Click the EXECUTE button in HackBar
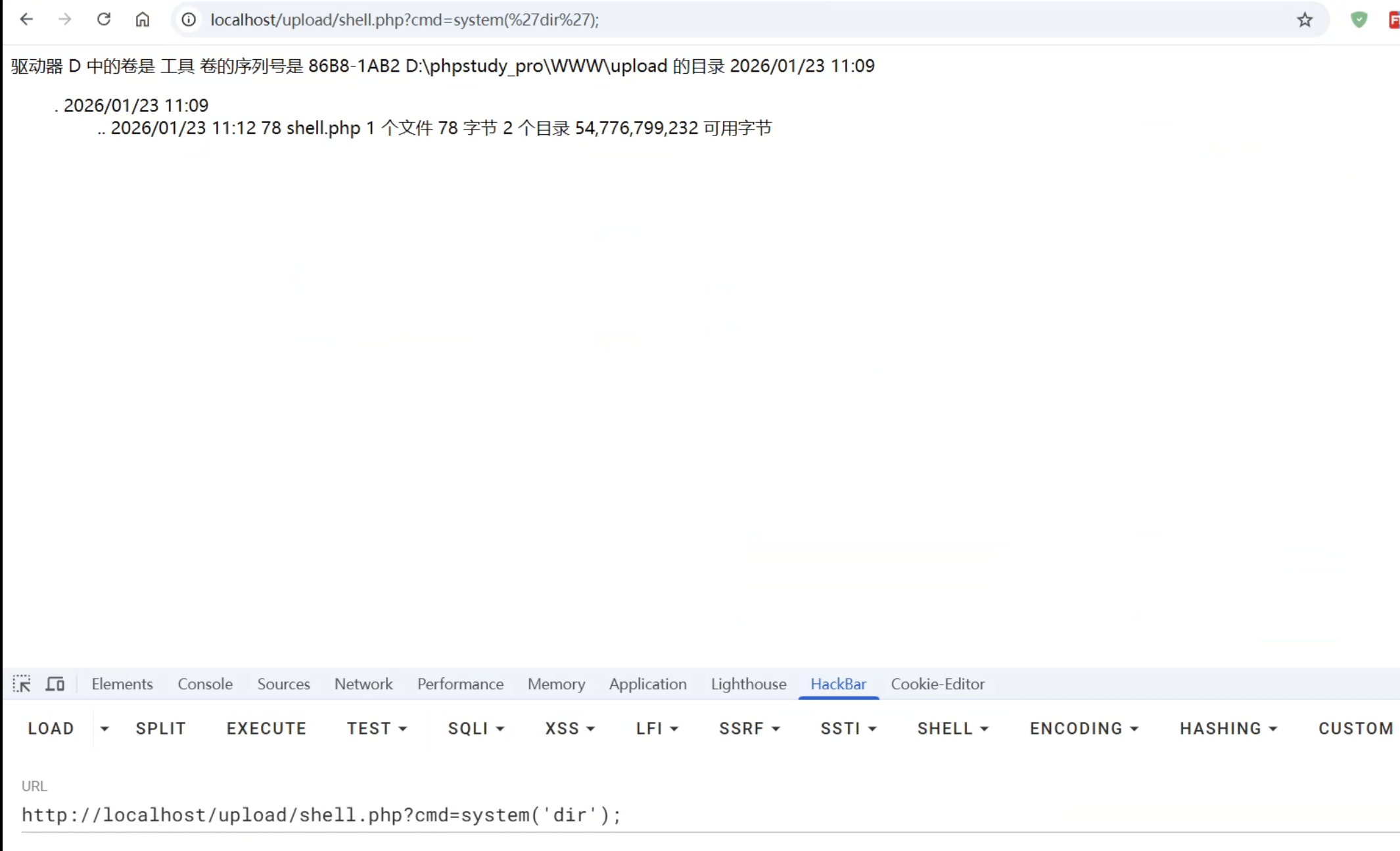1400x851 pixels. [266, 728]
